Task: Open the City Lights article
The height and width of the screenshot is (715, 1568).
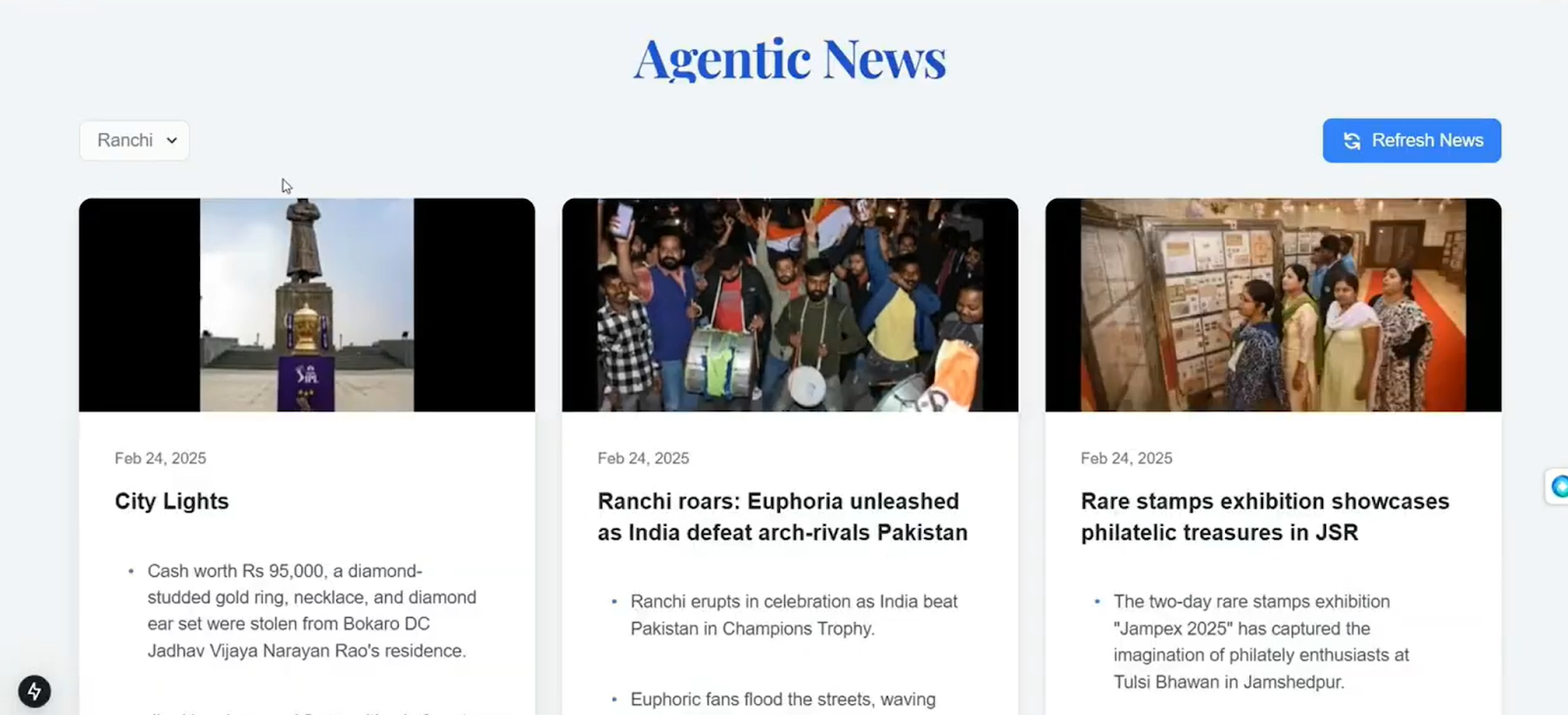Action: click(x=171, y=500)
